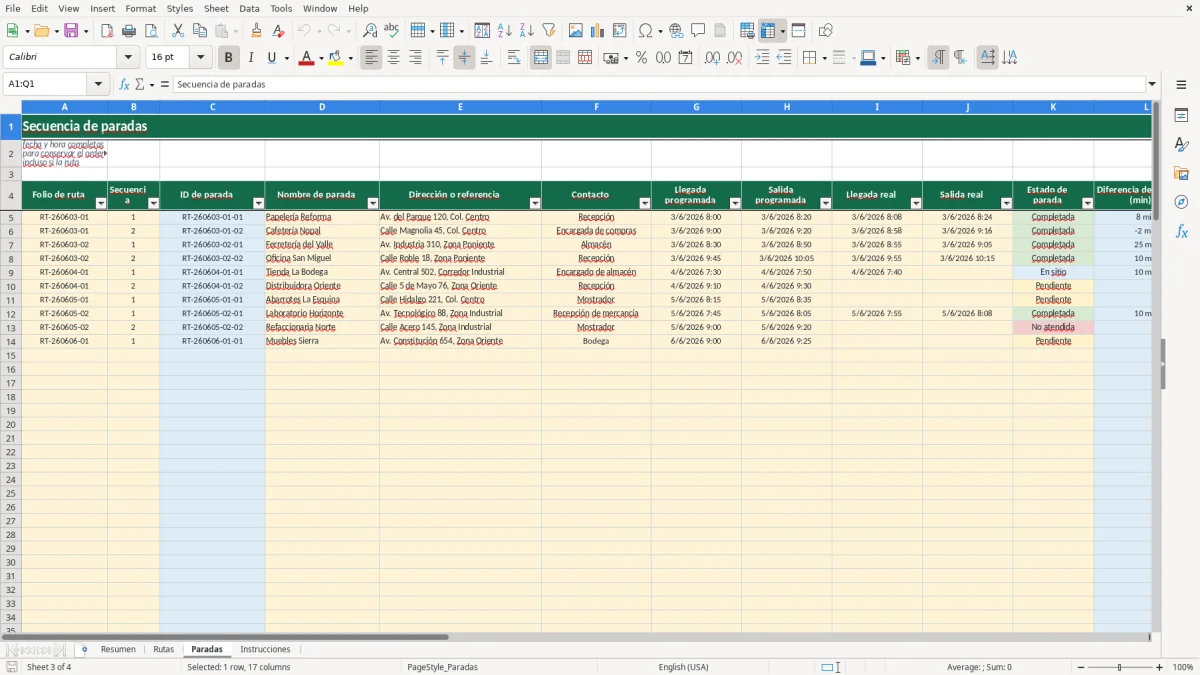Toggle Italic formatting
The height and width of the screenshot is (675, 1200).
click(251, 58)
